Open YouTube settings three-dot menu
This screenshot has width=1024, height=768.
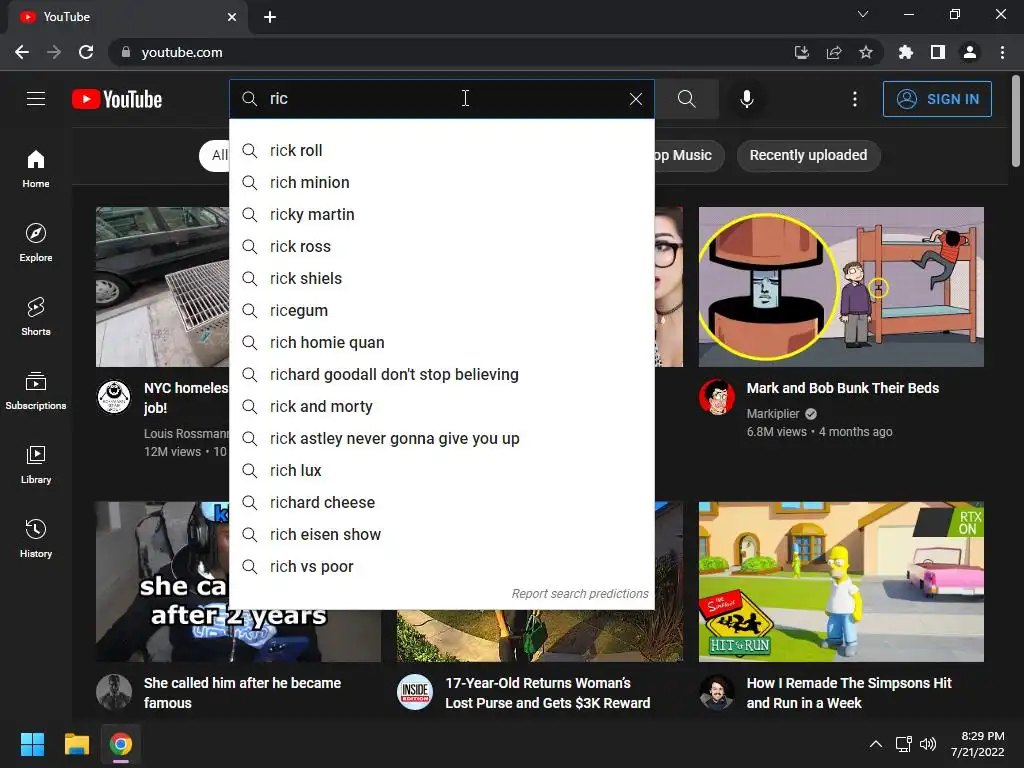pyautogui.click(x=855, y=99)
